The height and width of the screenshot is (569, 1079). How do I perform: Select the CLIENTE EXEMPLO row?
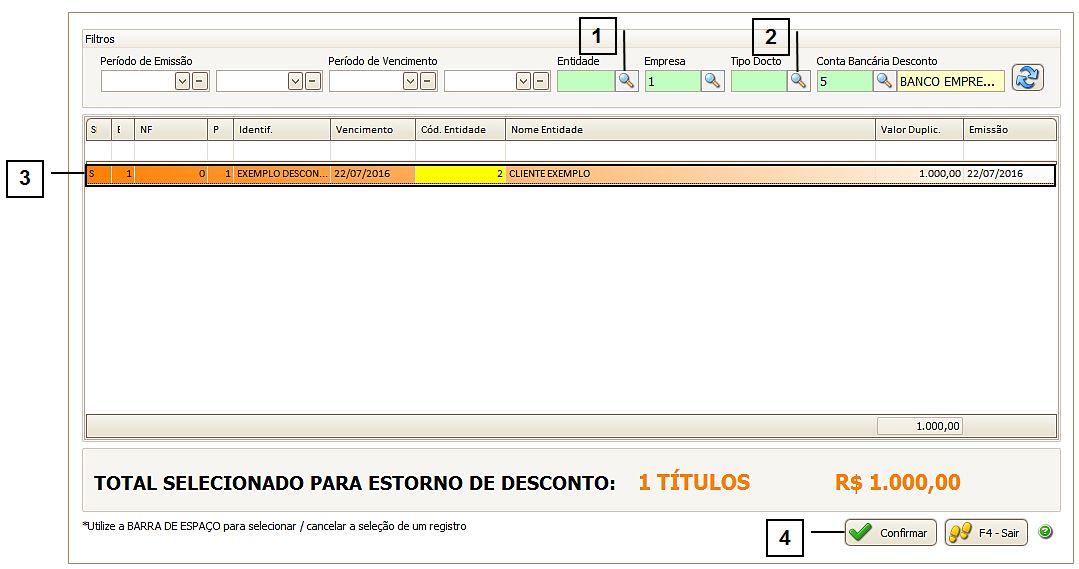[690, 174]
